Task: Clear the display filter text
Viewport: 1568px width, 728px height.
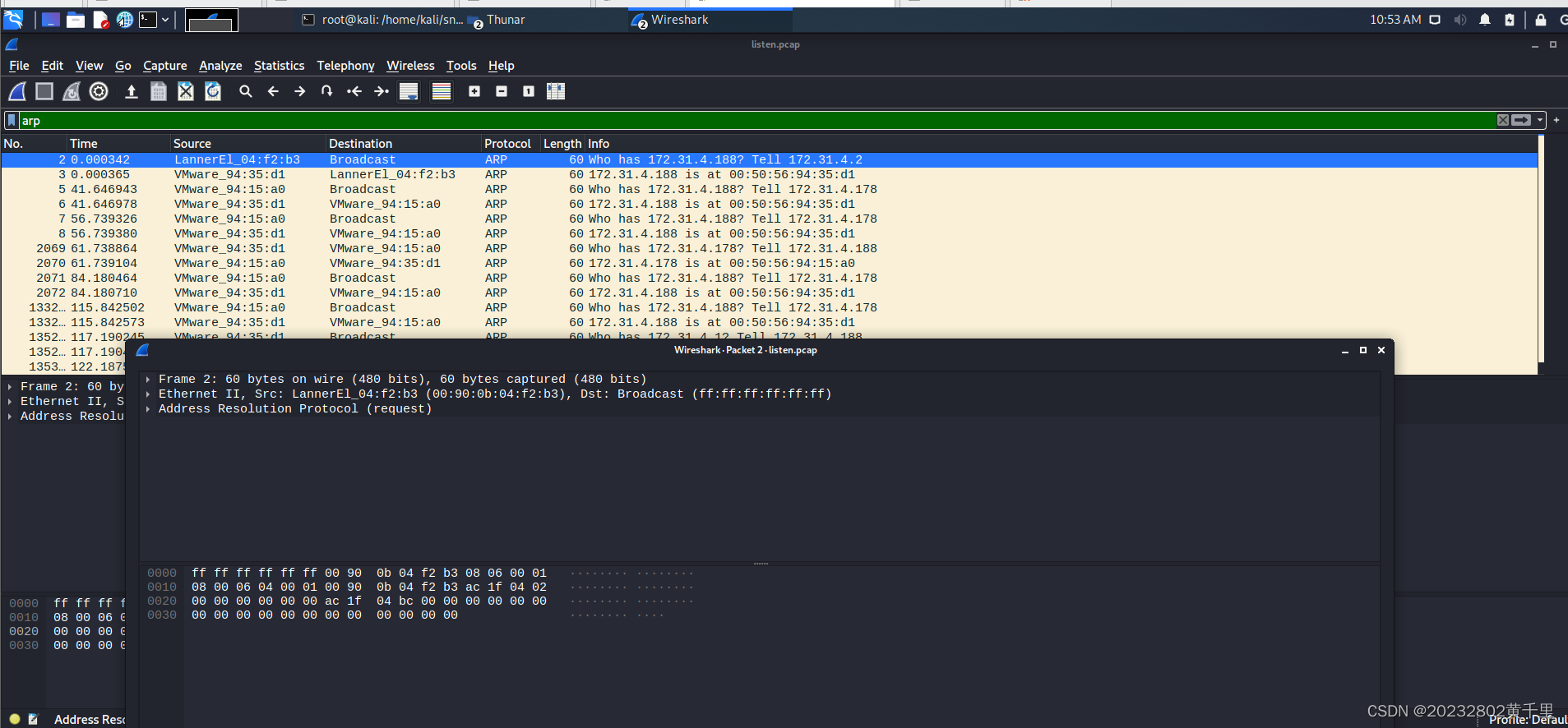Action: coord(1503,120)
